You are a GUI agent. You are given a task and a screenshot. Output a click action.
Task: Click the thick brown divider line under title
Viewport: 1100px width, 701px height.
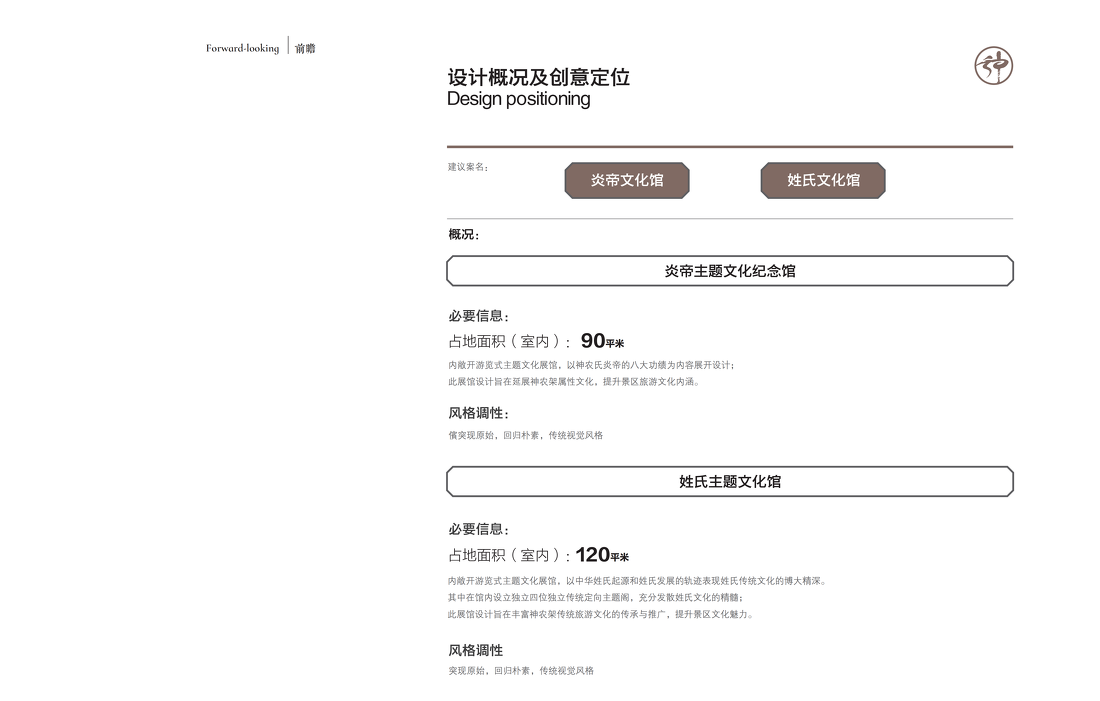click(730, 147)
